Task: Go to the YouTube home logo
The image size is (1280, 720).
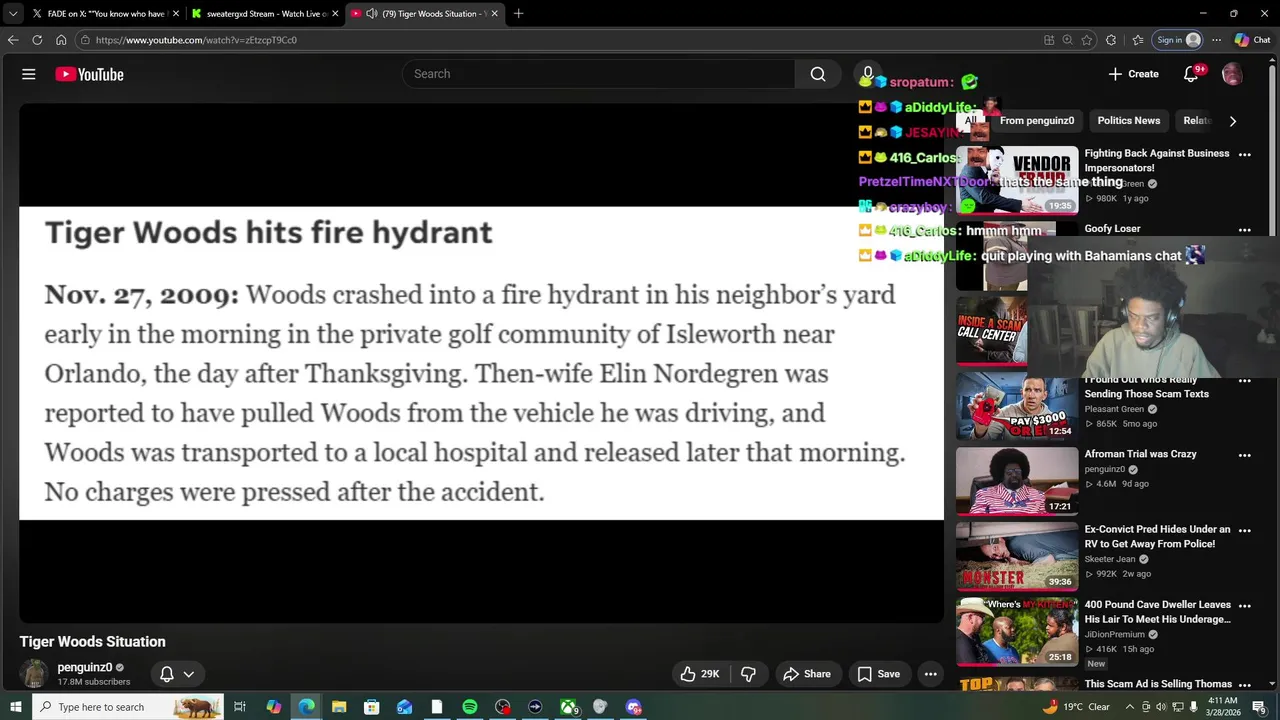Action: pyautogui.click(x=89, y=74)
